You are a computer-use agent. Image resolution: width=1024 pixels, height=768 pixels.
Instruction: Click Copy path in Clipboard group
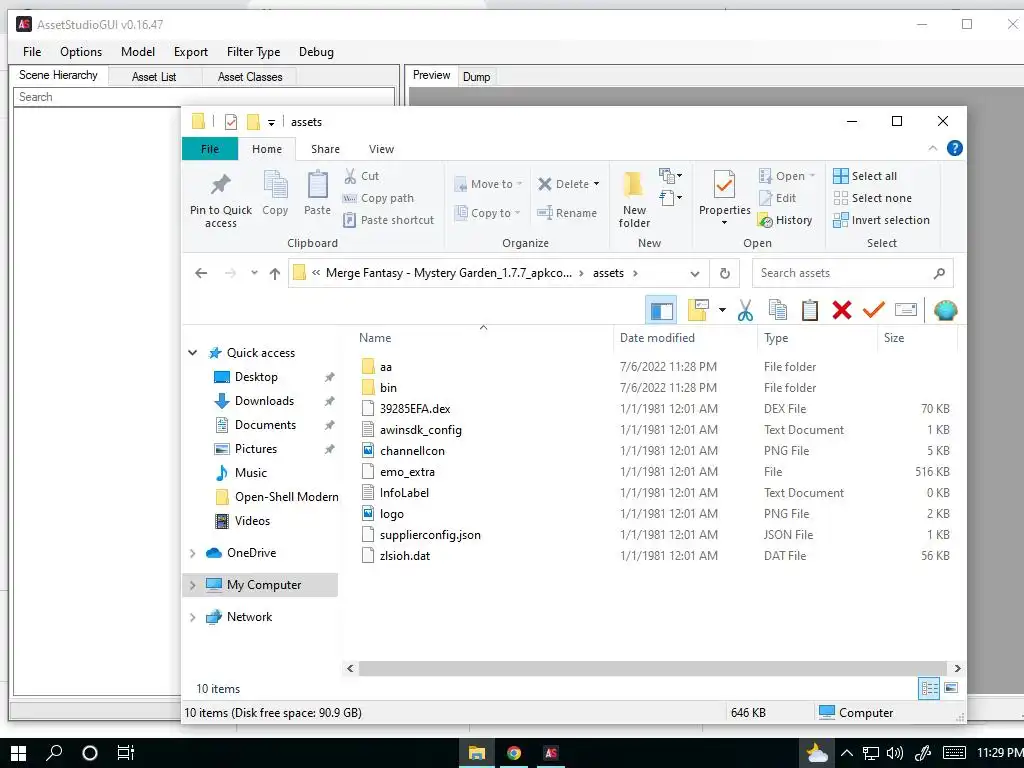378,198
